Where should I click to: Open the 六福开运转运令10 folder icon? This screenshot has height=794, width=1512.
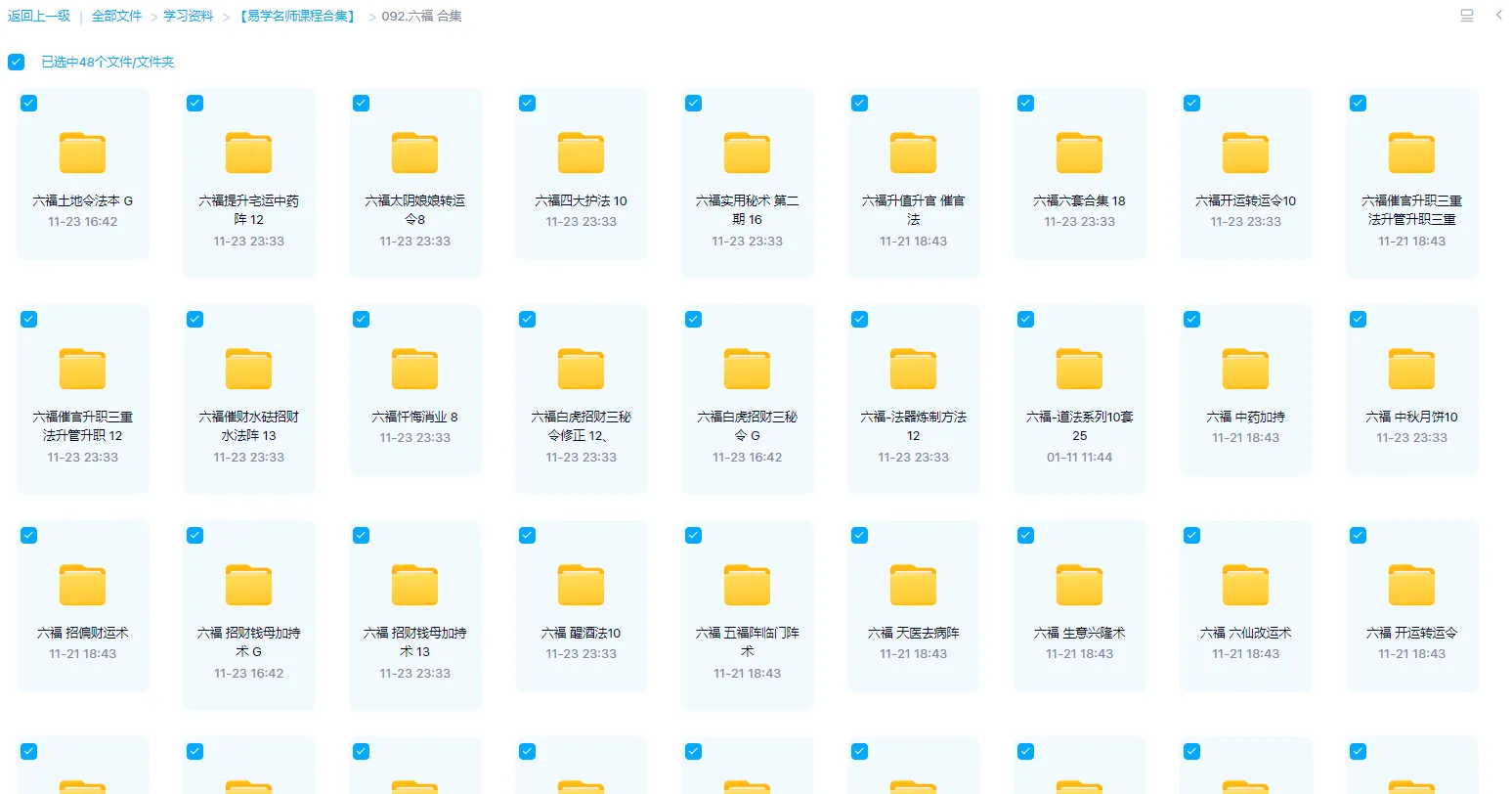point(1246,154)
